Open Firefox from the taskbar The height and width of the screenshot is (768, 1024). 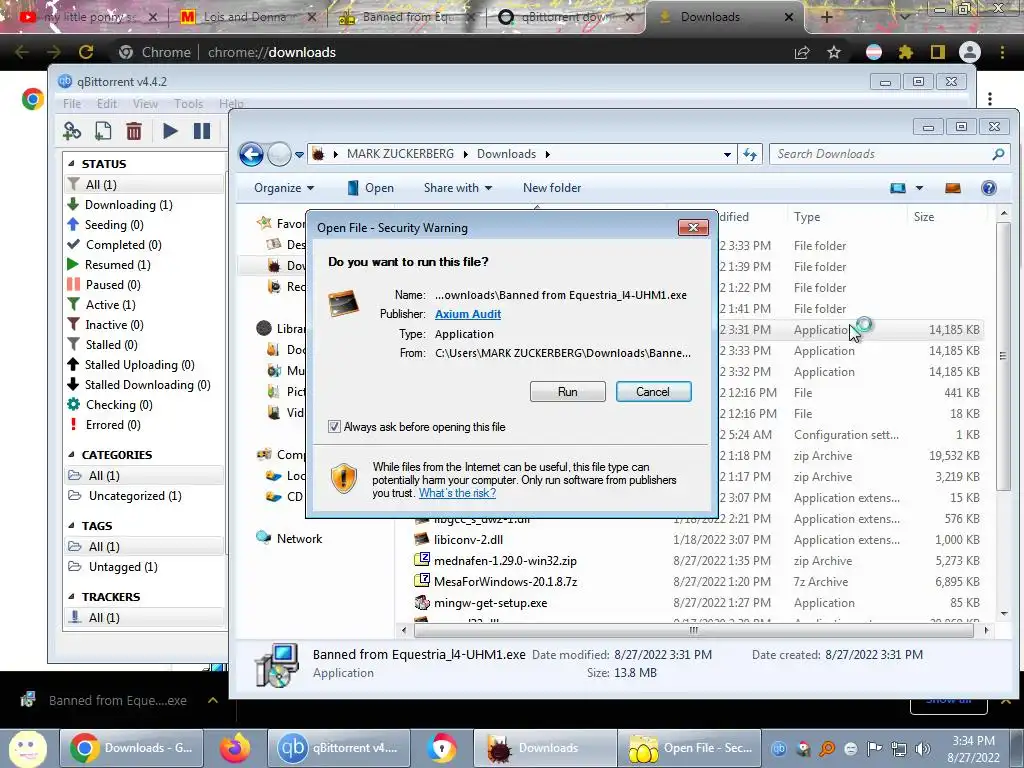tap(235, 748)
